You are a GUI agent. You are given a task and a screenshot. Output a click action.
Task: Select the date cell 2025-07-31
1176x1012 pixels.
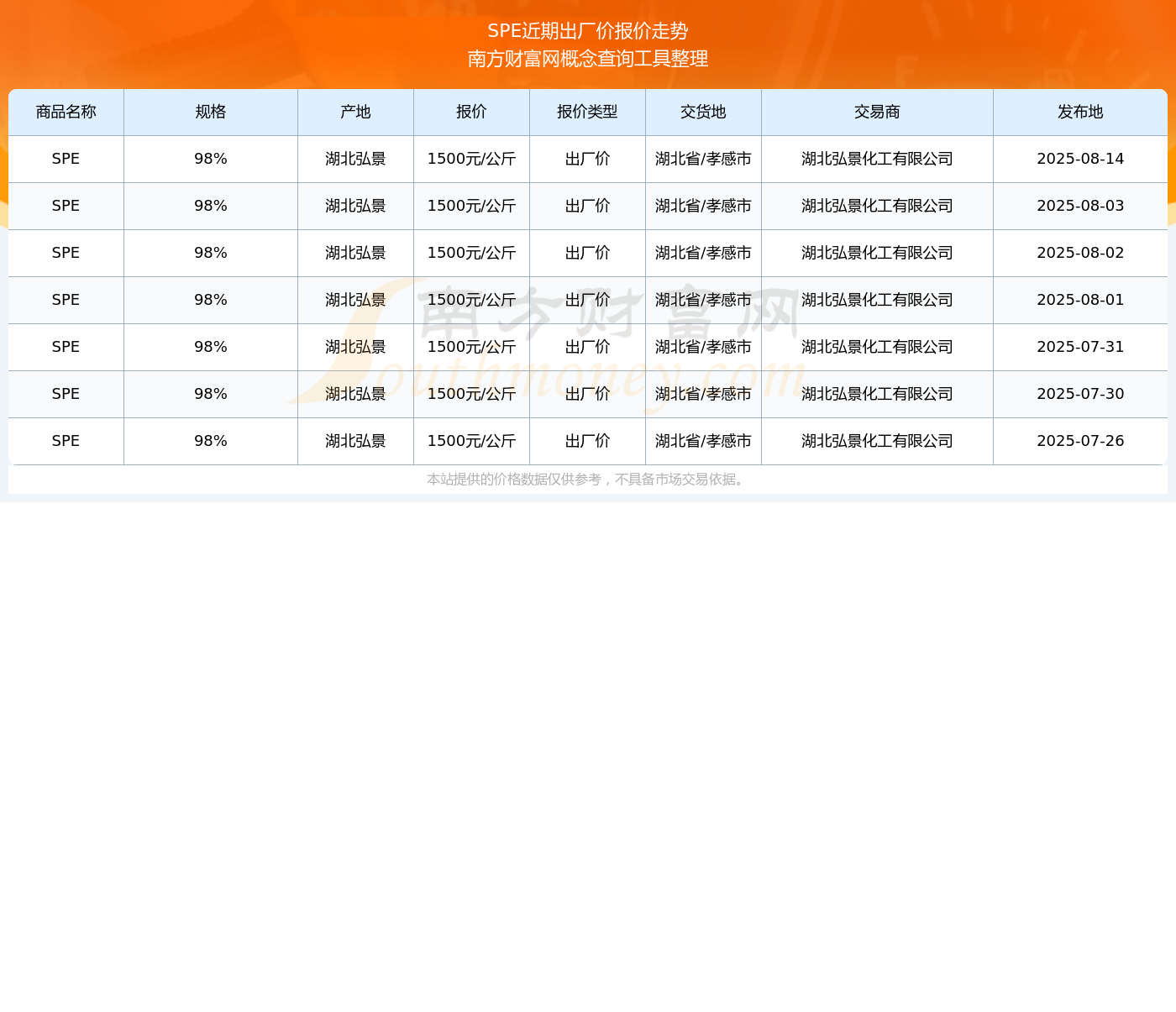point(1080,347)
